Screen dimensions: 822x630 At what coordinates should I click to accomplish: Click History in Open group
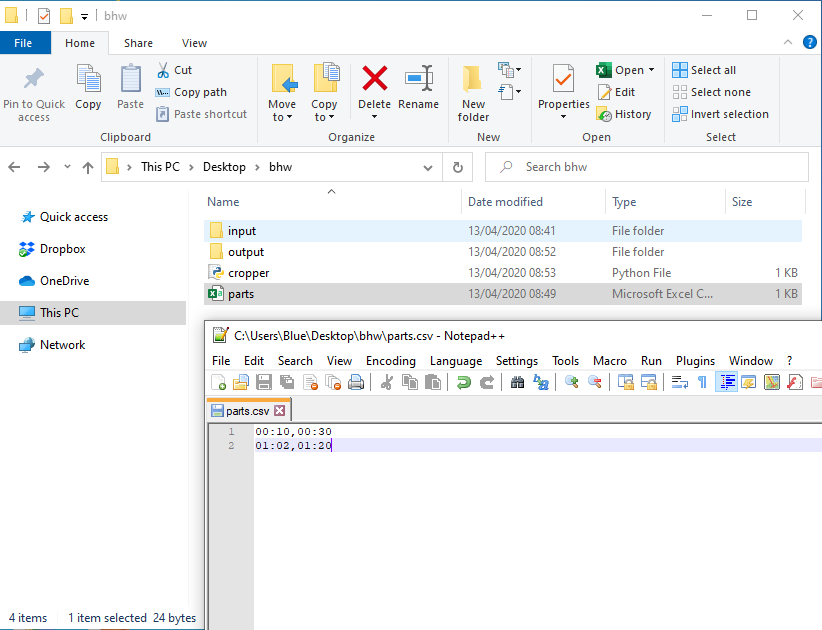(624, 114)
